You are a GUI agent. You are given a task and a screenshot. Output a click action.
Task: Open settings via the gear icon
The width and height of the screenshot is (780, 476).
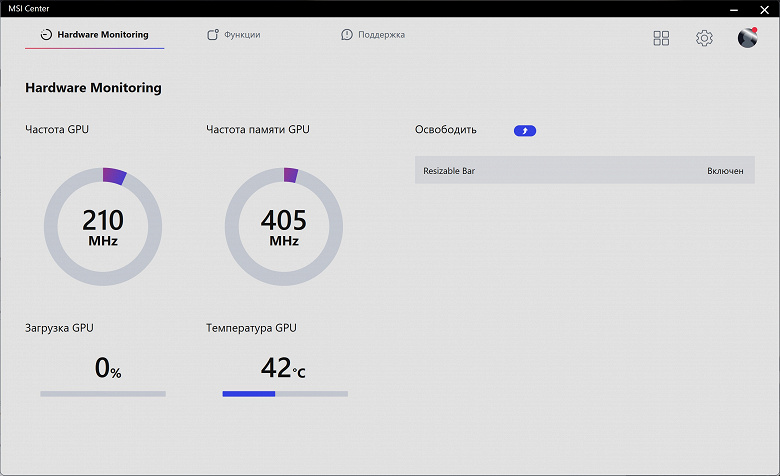pos(704,38)
